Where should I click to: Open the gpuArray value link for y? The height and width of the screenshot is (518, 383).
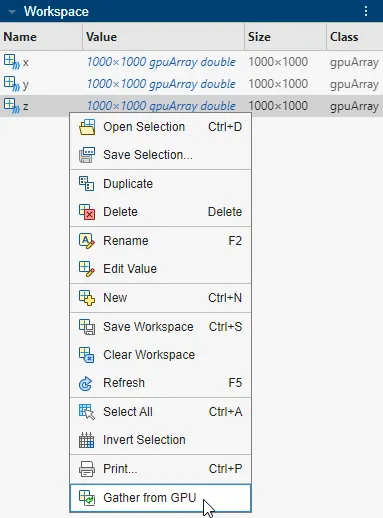click(161, 84)
